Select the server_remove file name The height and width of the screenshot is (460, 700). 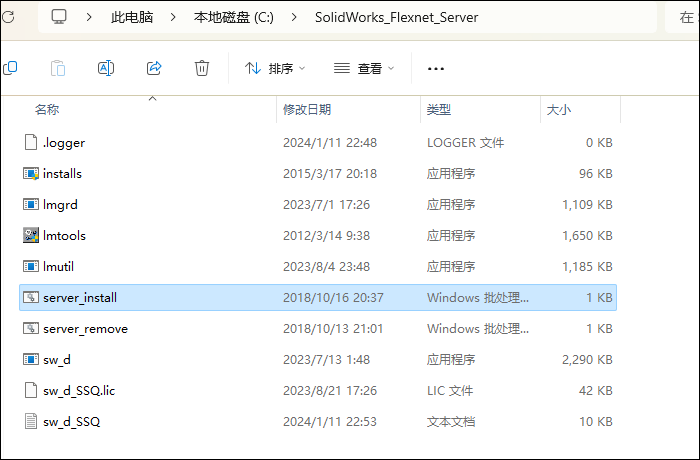(x=86, y=329)
